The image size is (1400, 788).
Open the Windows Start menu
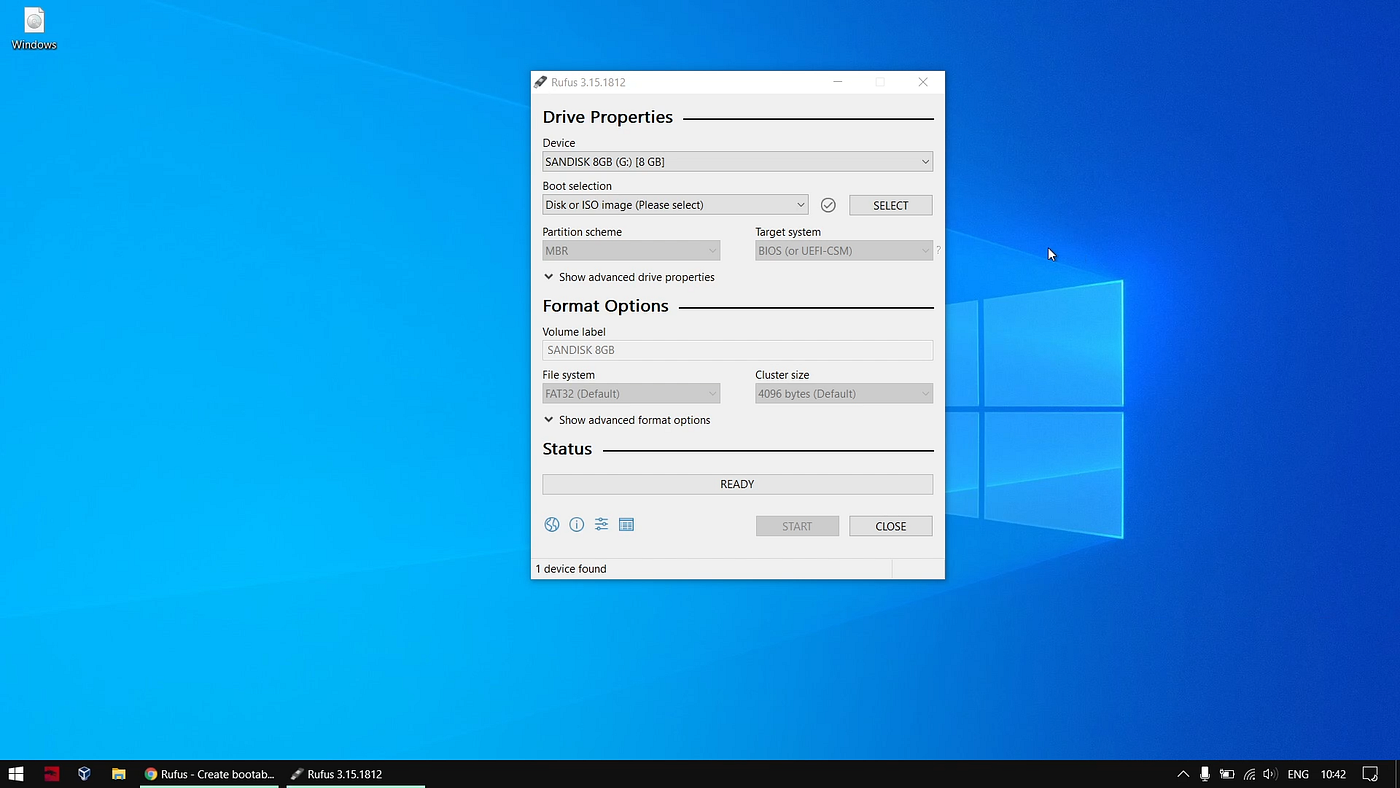pyautogui.click(x=15, y=773)
